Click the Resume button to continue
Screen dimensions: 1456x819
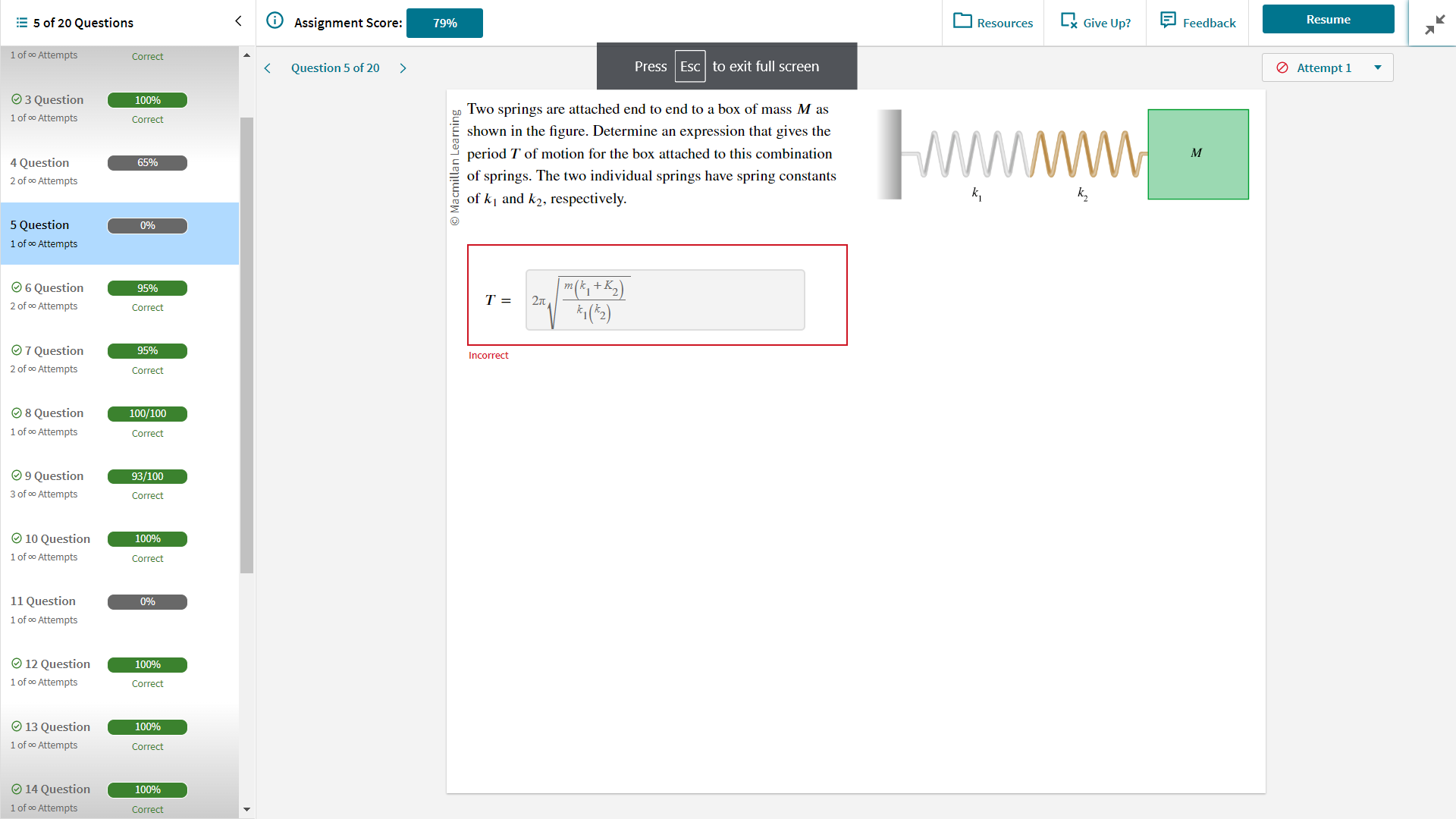coord(1328,19)
